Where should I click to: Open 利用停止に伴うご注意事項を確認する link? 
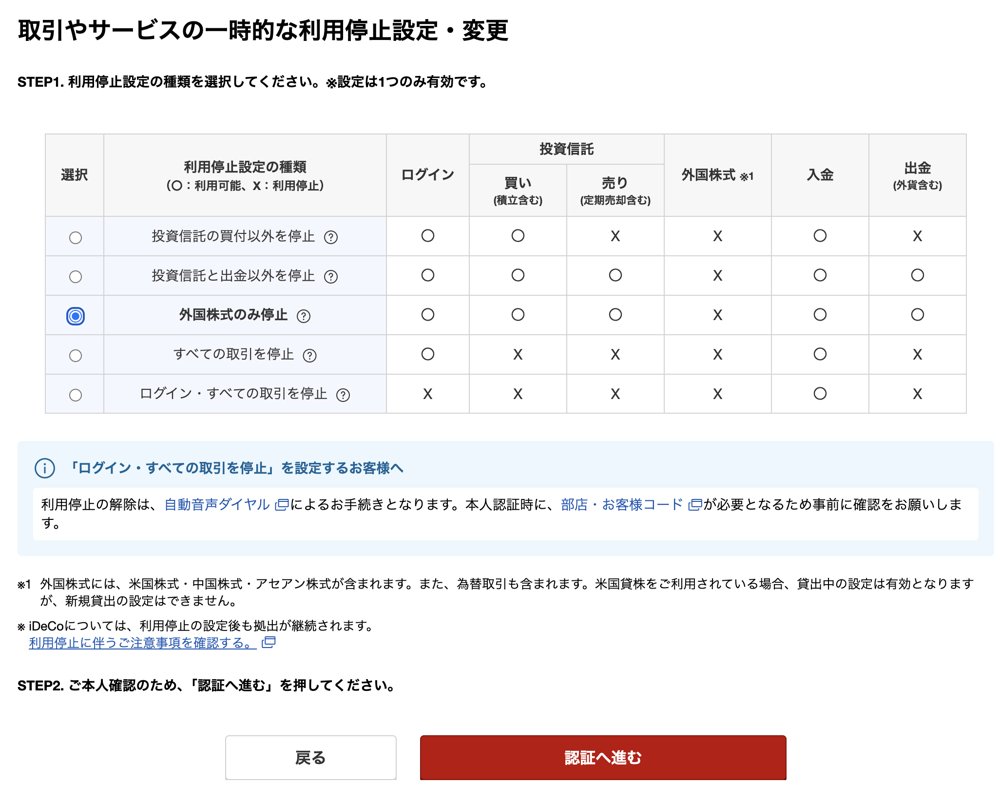pyautogui.click(x=142, y=643)
